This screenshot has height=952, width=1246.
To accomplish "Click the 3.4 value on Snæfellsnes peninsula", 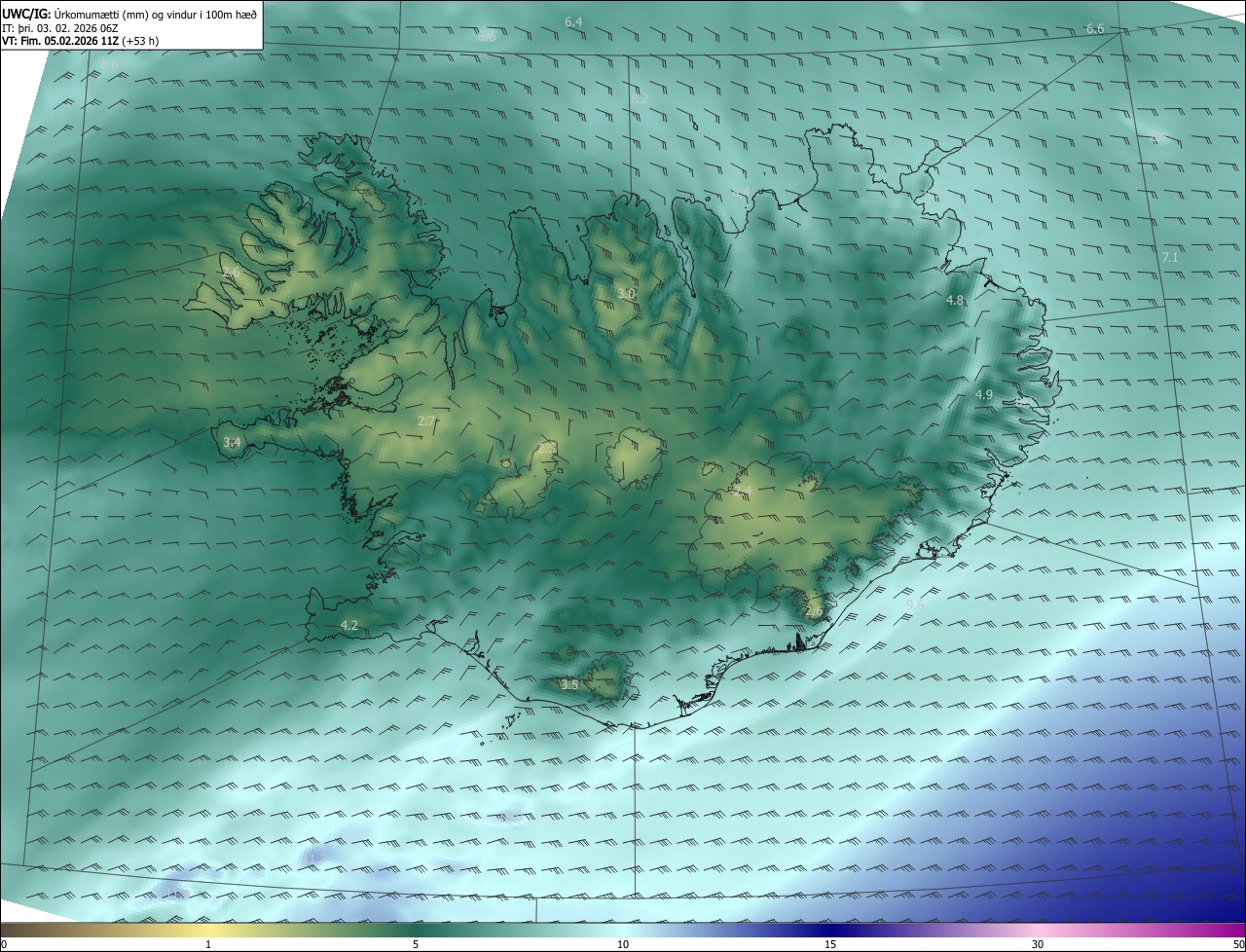I will 232,442.
